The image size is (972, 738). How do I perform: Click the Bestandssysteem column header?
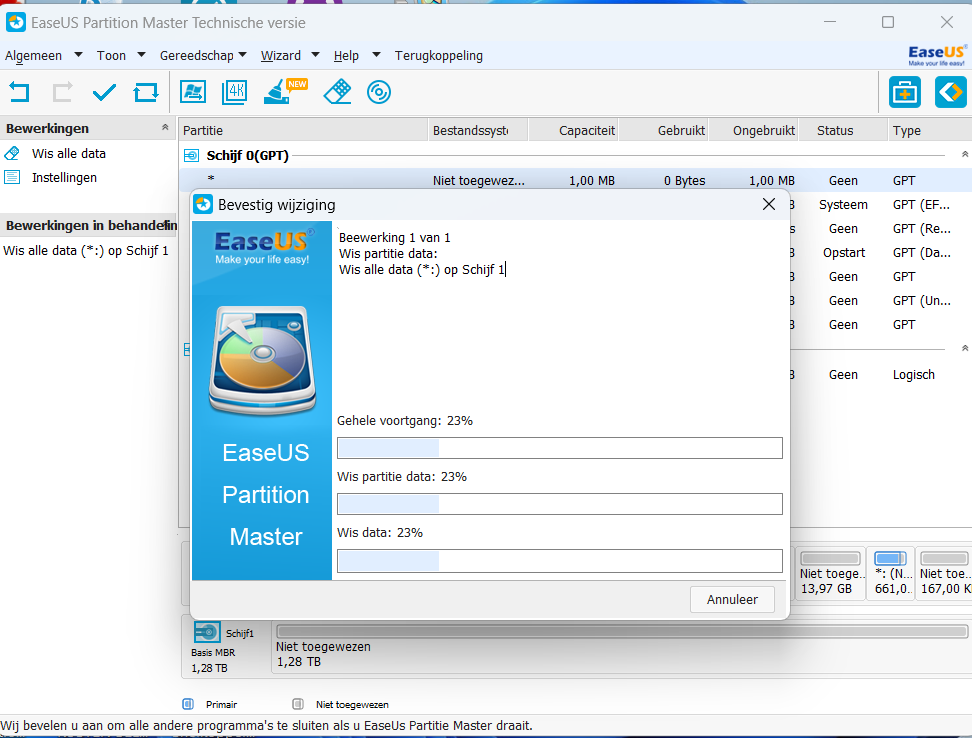pos(478,130)
